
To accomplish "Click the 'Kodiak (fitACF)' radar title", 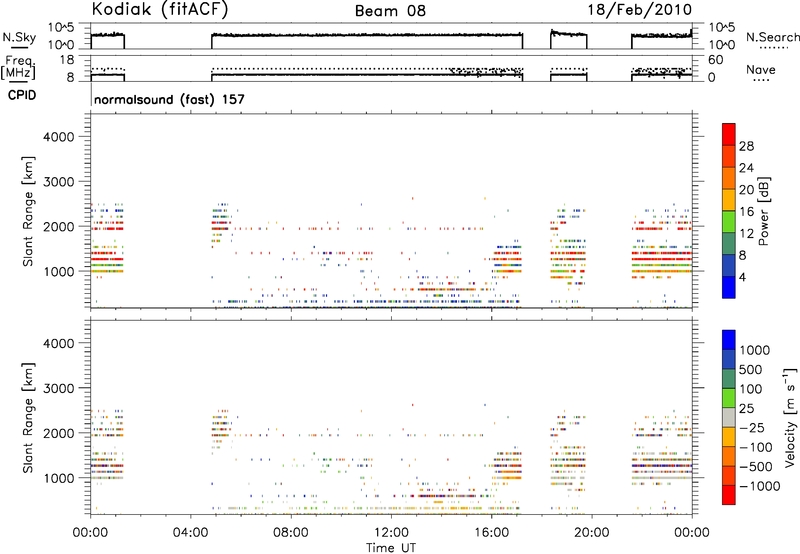I will 160,9.
